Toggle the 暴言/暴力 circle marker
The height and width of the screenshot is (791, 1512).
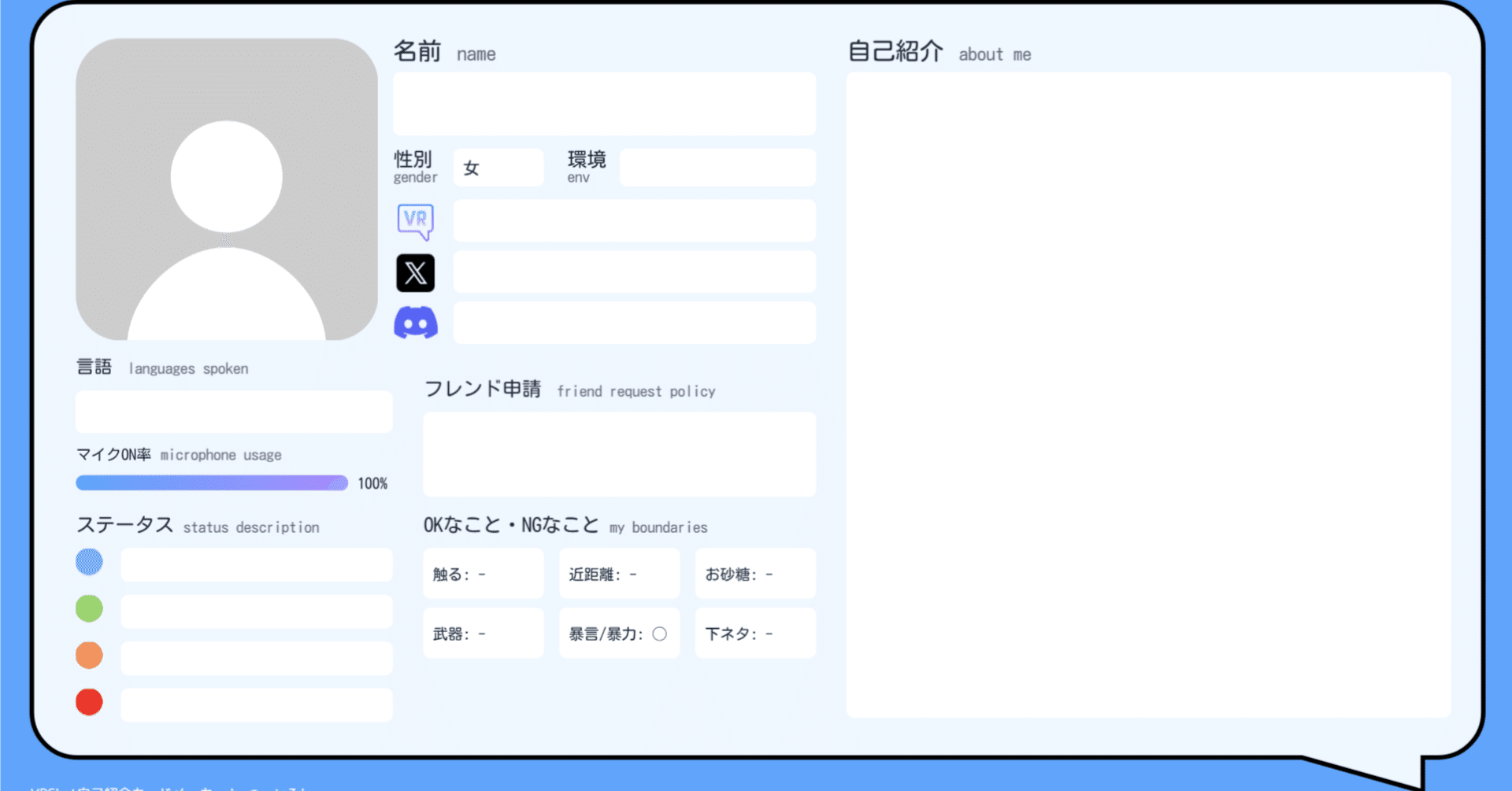click(x=661, y=633)
